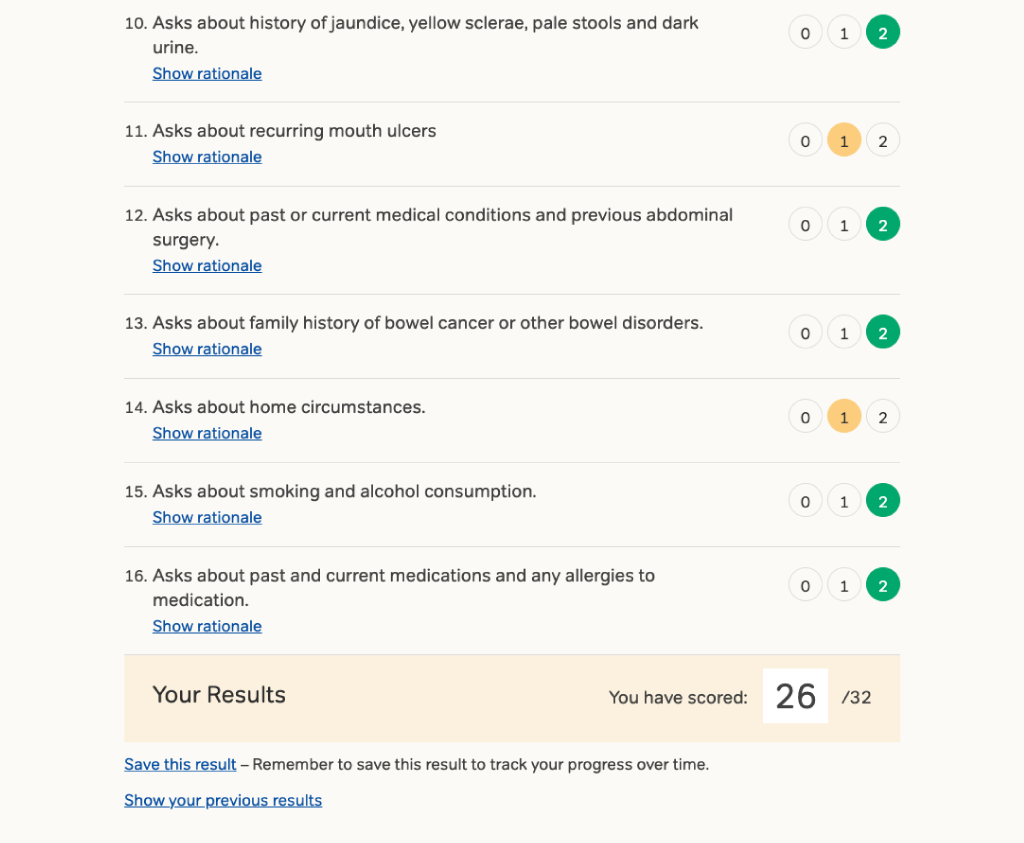1024x843 pixels.
Task: Select score 1 for smoking and alcohol
Action: (844, 502)
